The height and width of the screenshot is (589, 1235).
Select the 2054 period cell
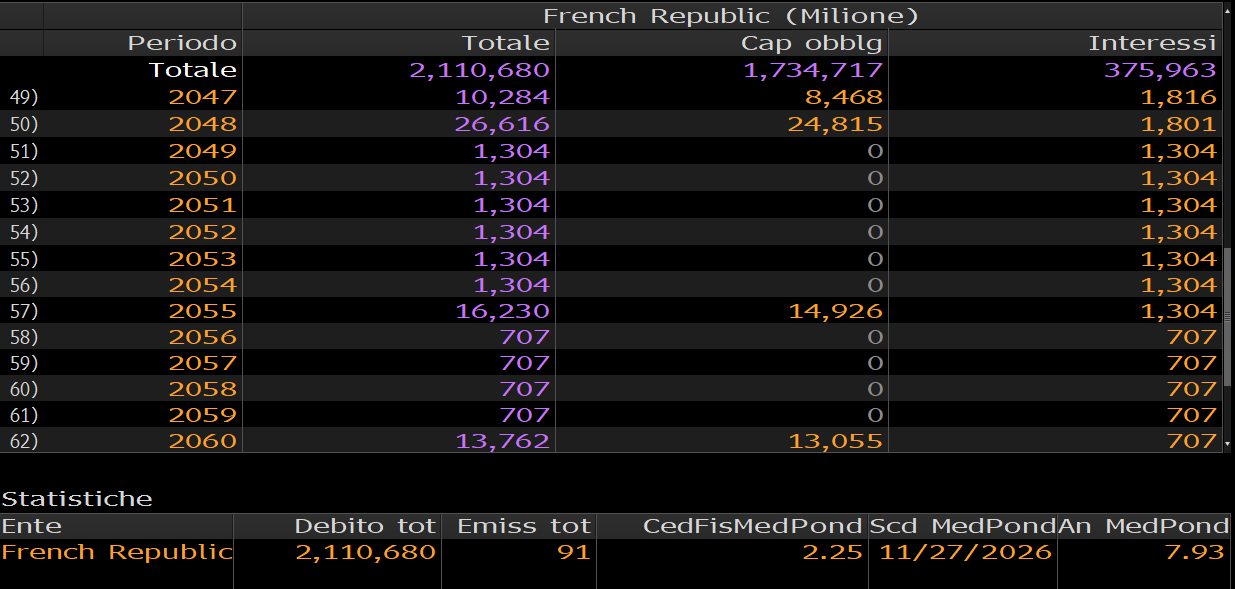[x=203, y=285]
